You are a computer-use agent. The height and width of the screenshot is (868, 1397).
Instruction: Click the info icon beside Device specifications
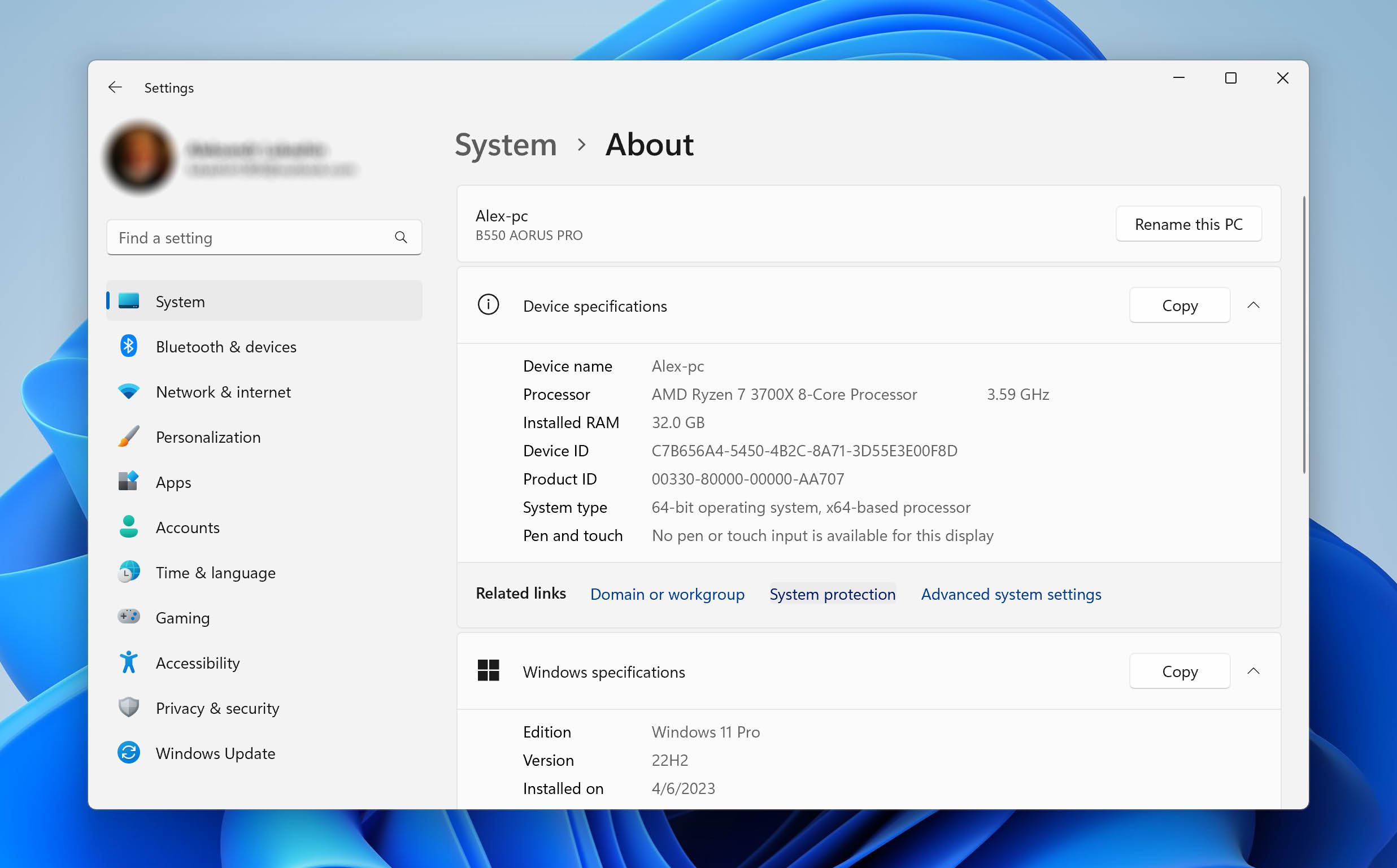tap(488, 305)
